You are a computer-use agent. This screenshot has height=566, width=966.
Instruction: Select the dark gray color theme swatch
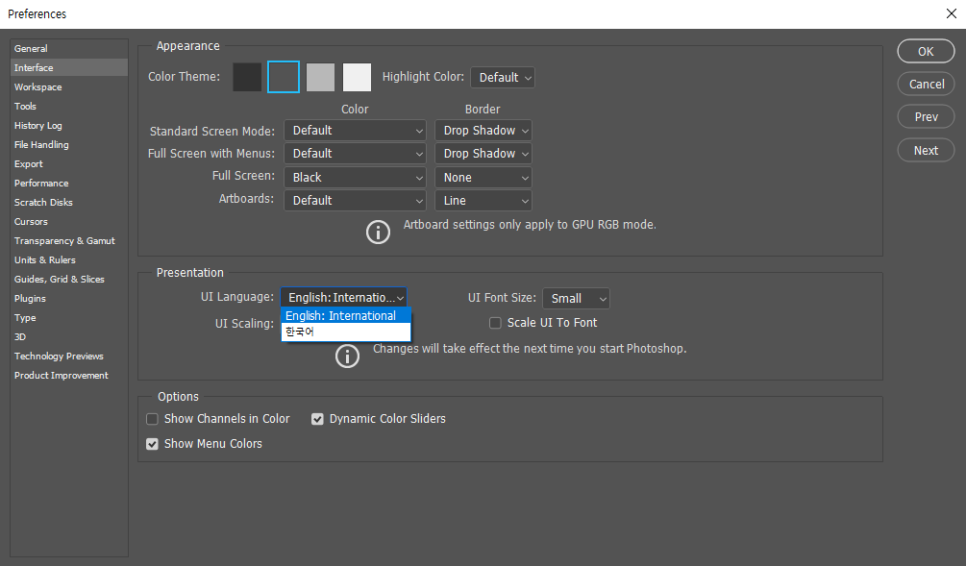[x=283, y=77]
